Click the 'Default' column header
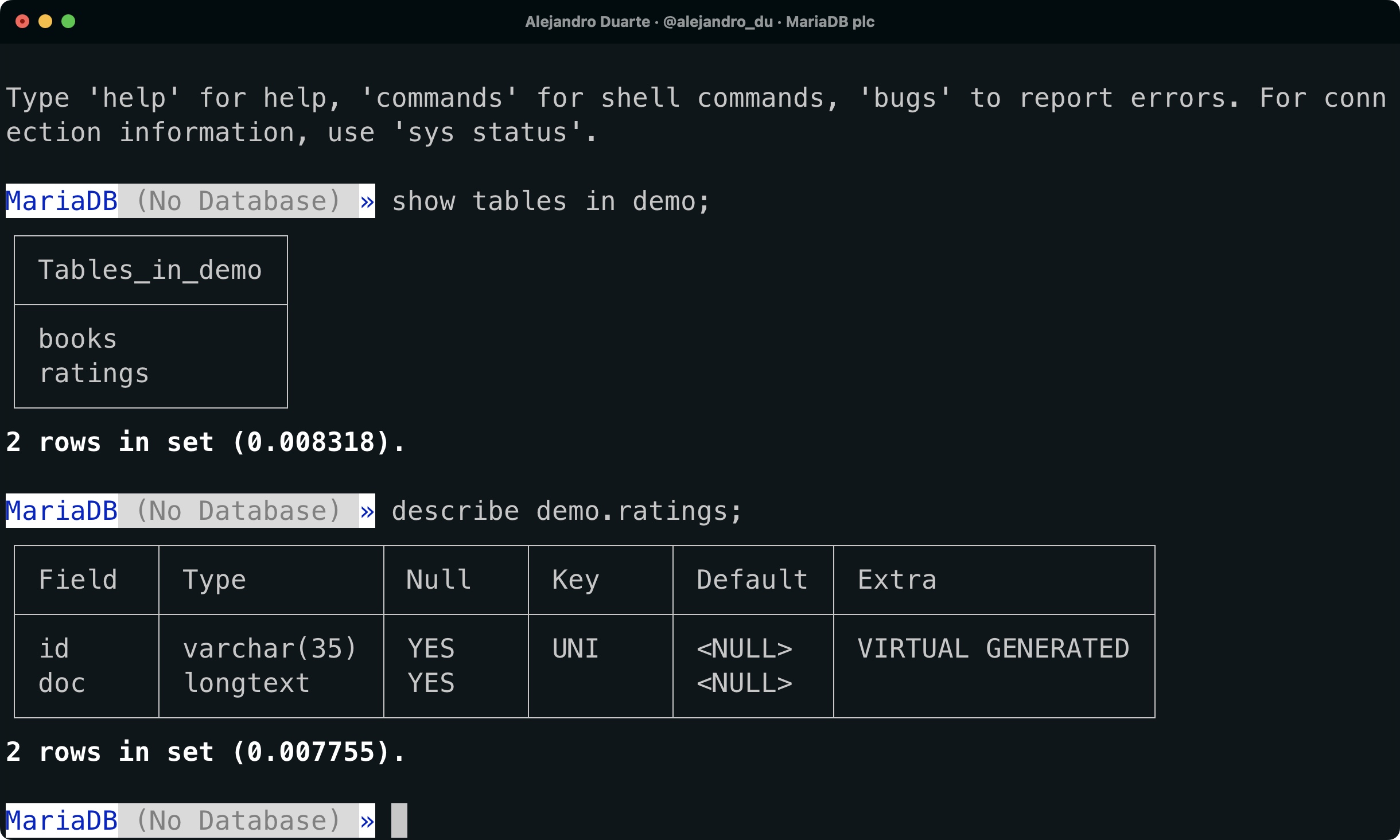 click(x=752, y=580)
